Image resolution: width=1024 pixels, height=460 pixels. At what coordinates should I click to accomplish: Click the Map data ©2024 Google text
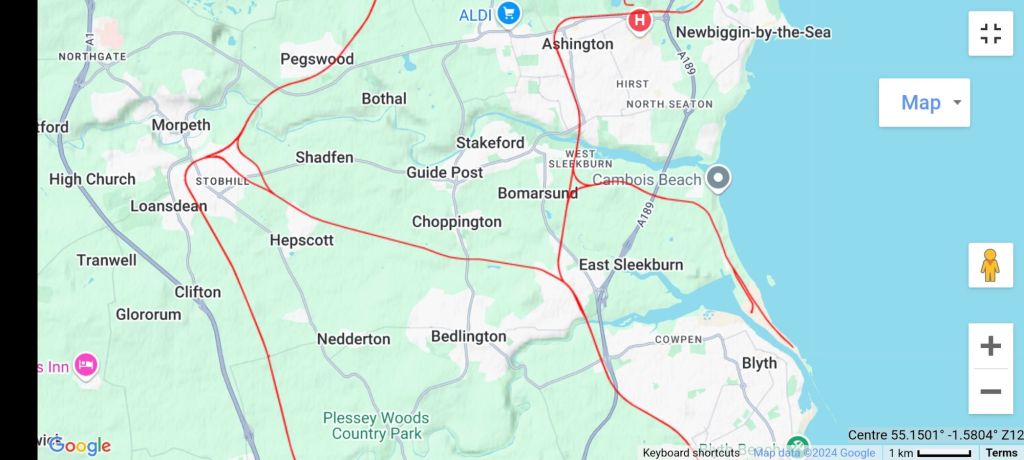coord(814,453)
